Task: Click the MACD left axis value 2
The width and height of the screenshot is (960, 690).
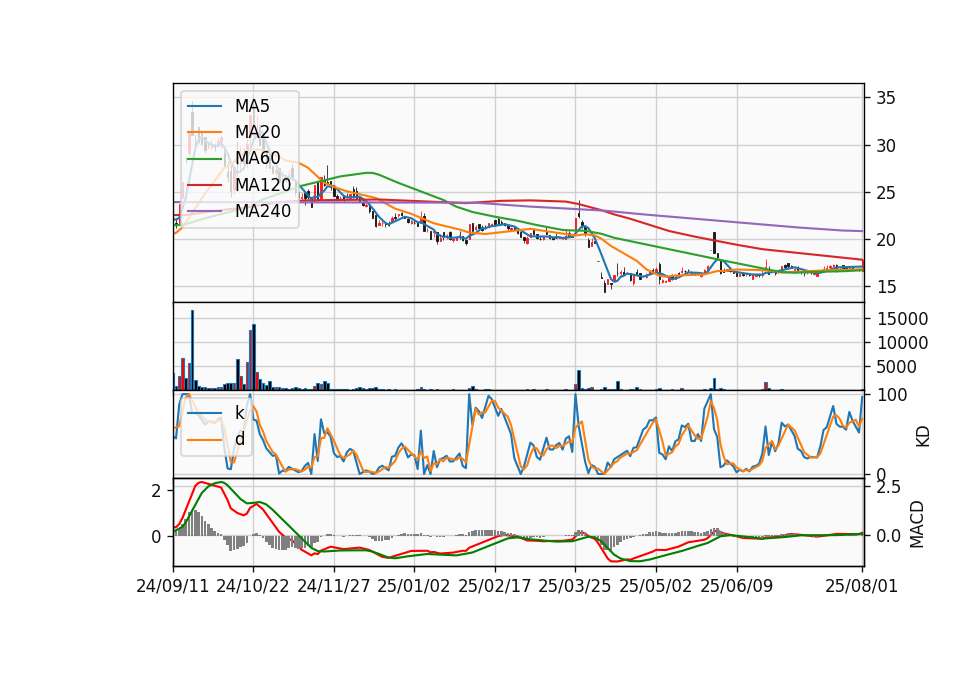Action: click(x=156, y=491)
